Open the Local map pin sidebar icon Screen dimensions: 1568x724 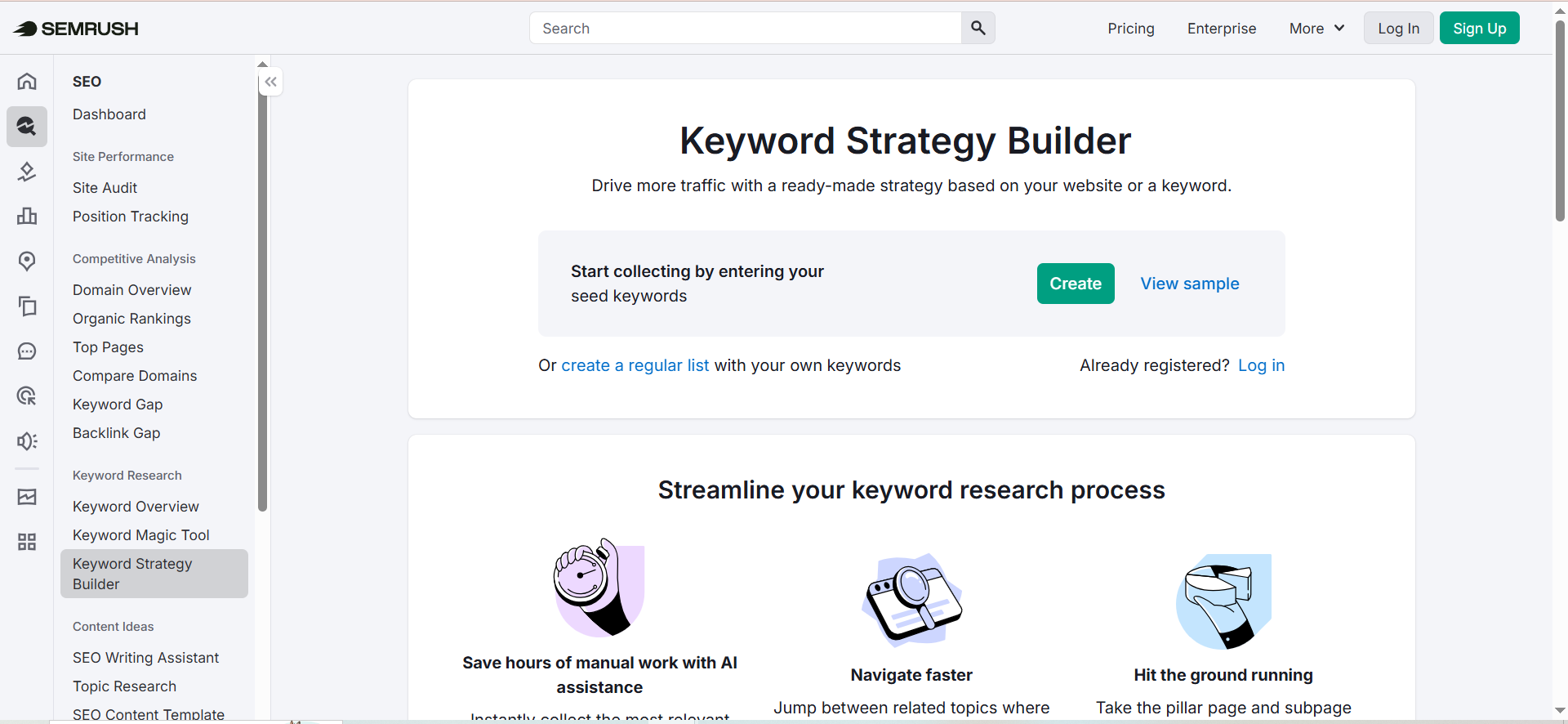(x=27, y=261)
